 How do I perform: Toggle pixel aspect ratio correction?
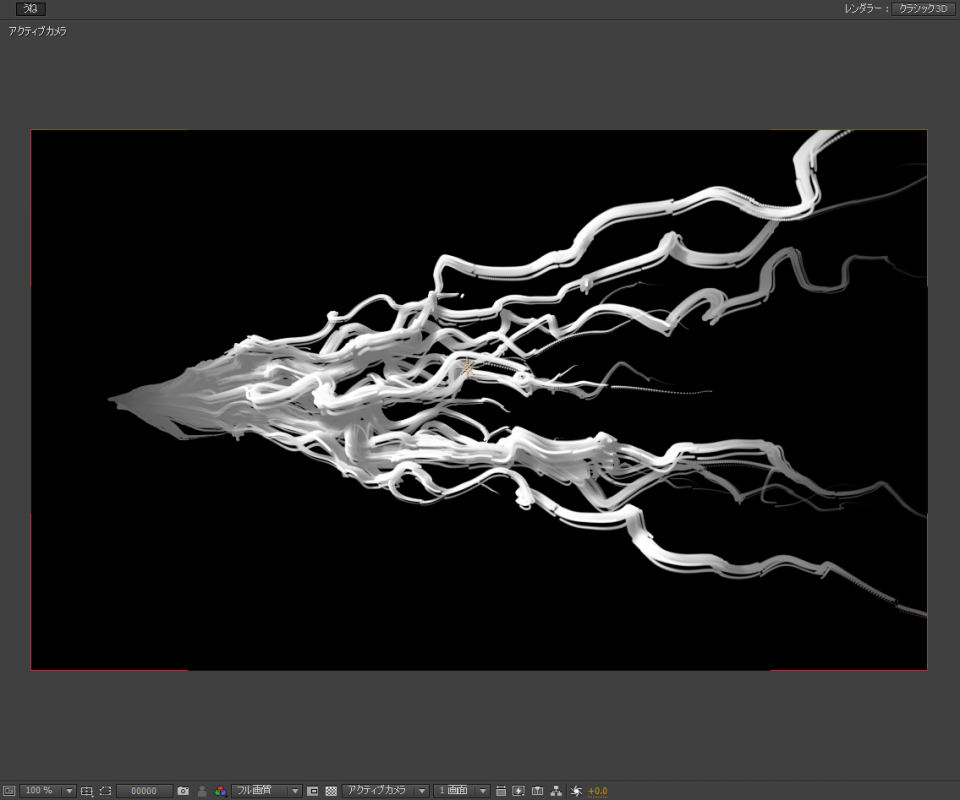(x=501, y=791)
